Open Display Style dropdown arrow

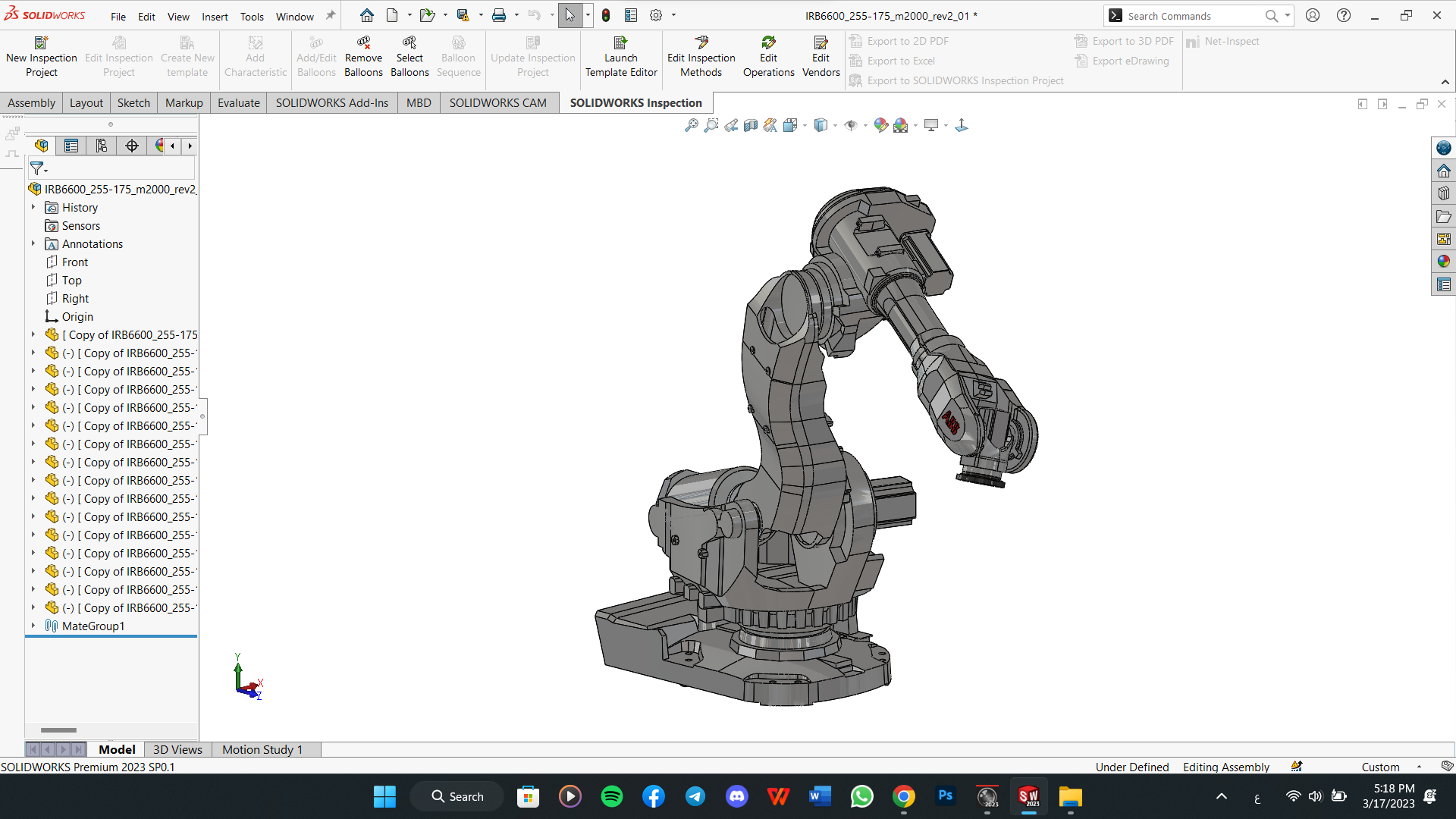tap(835, 126)
